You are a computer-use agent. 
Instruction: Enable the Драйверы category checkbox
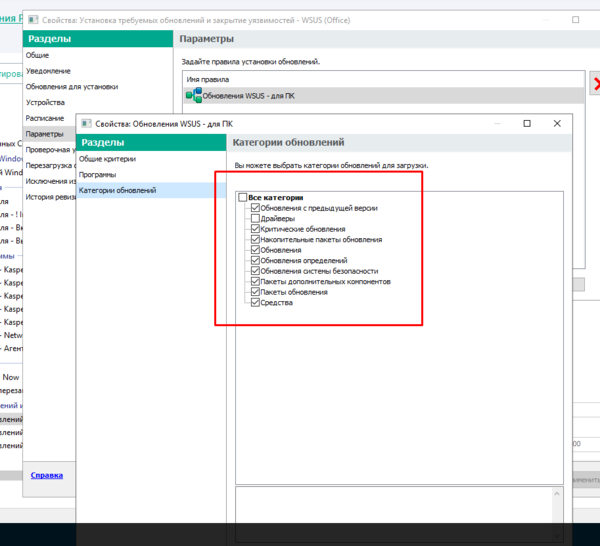point(255,218)
